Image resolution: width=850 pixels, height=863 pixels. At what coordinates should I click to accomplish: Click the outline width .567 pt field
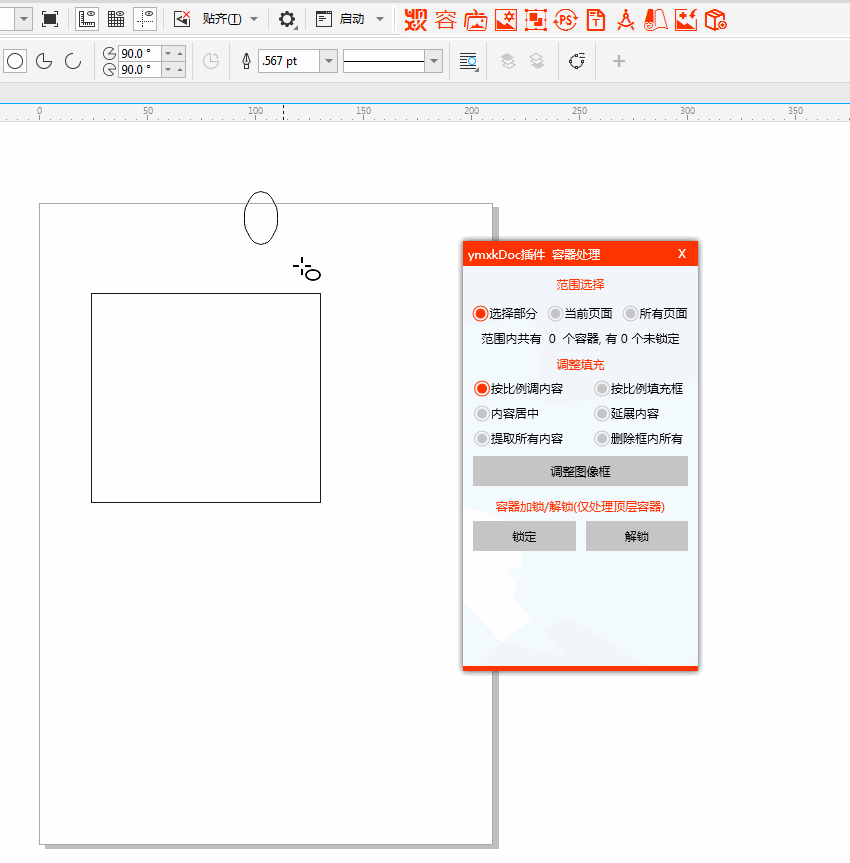290,61
